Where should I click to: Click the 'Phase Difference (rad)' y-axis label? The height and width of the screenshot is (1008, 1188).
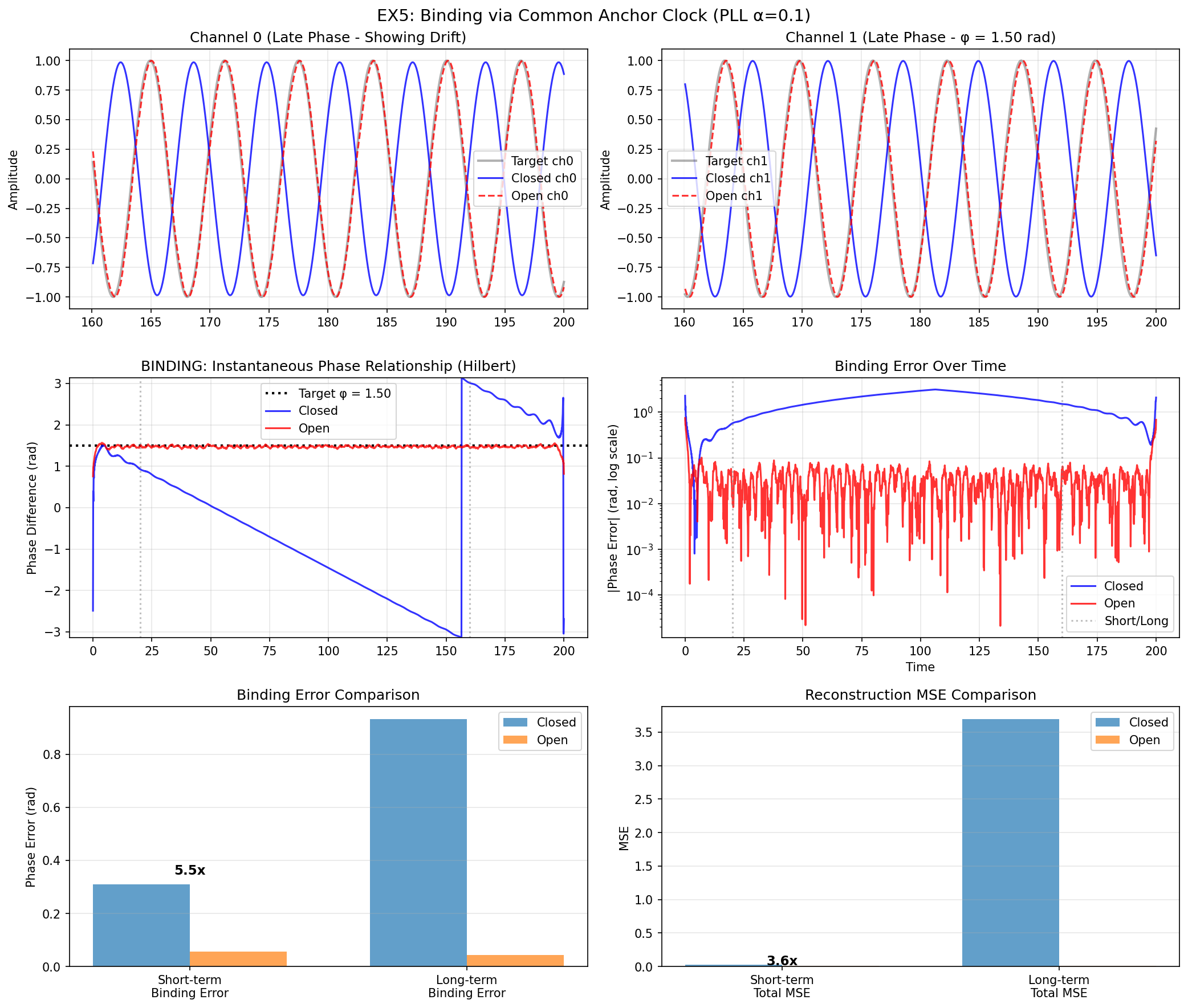coord(32,508)
